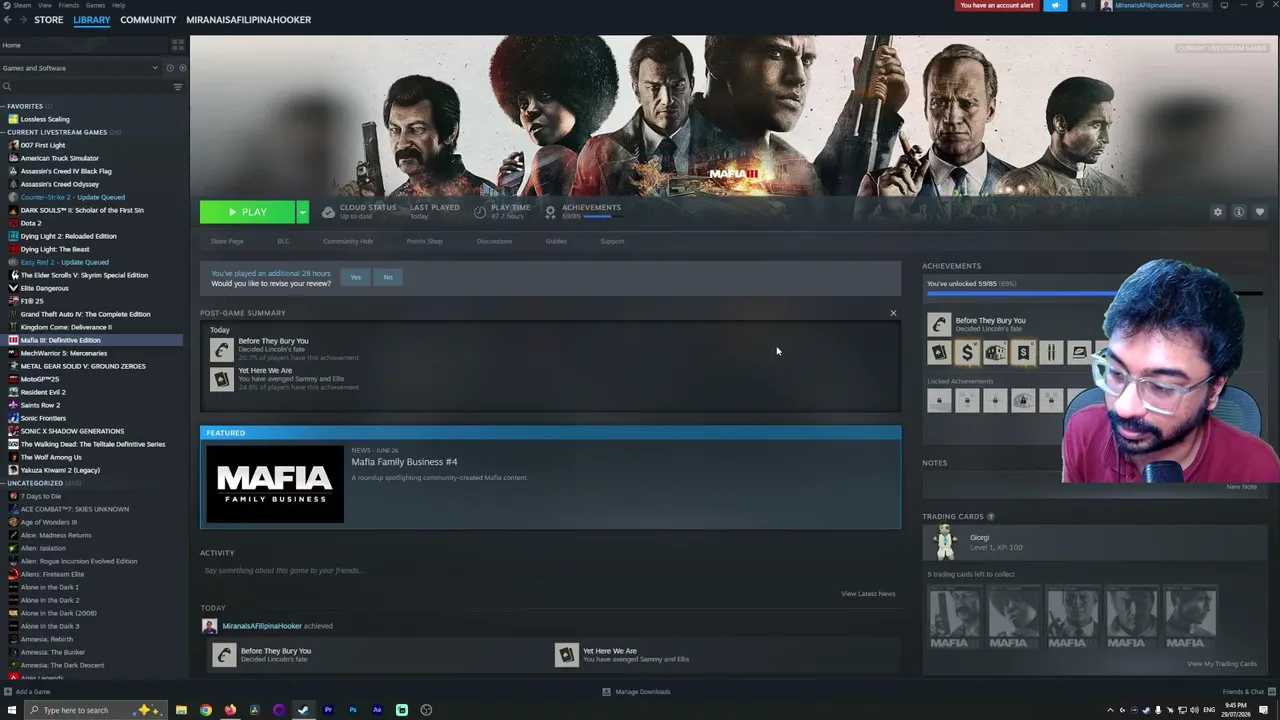Screen dimensions: 1280x720
Task: Open Play button options dropdown arrow
Action: tap(302, 212)
